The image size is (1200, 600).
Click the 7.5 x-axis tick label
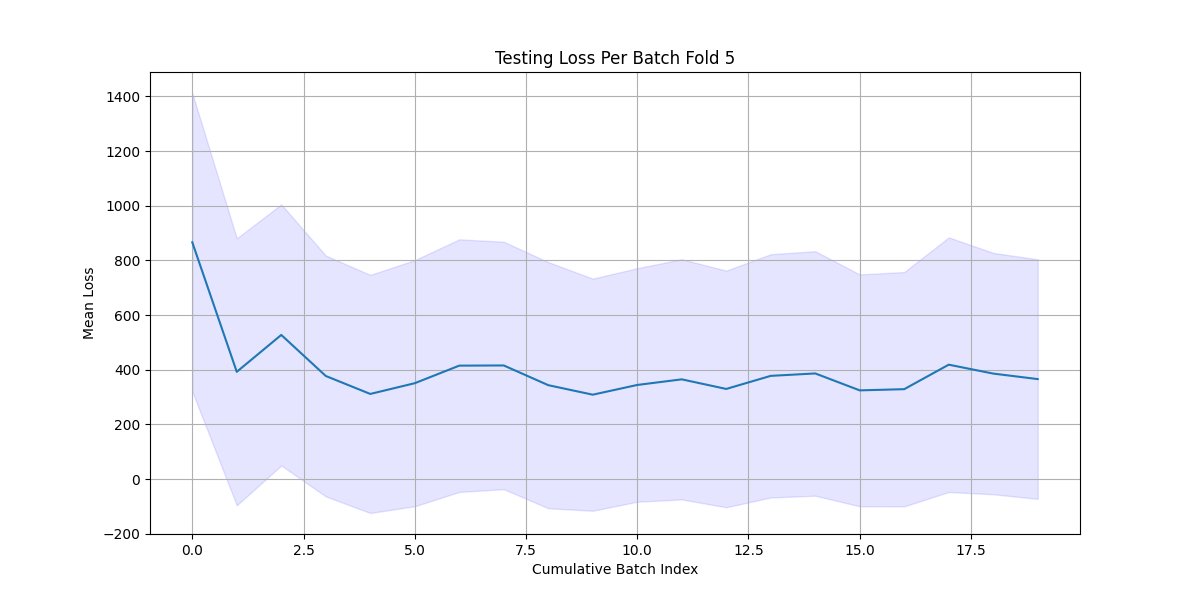(x=526, y=549)
